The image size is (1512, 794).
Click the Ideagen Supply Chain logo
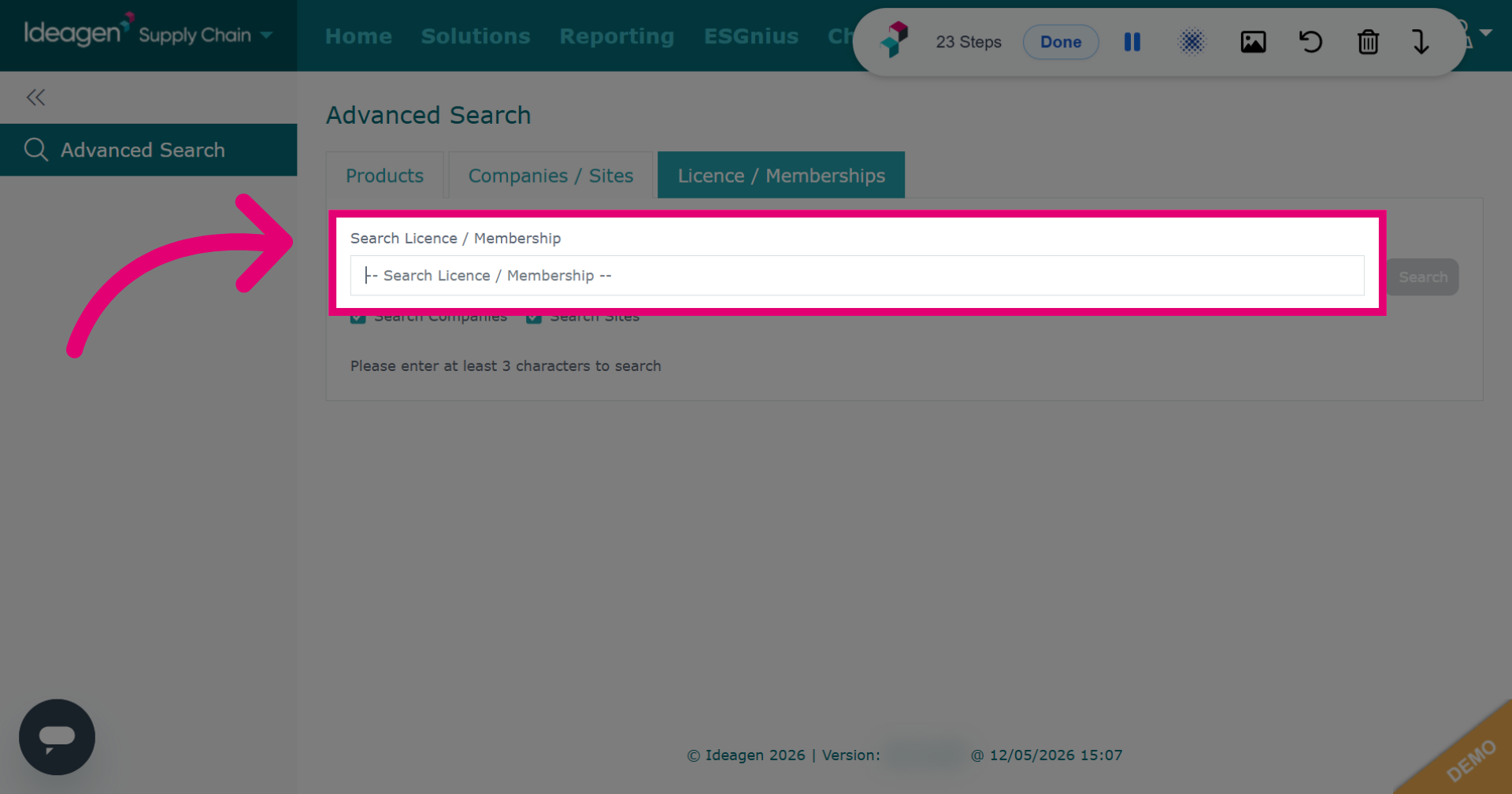point(137,32)
